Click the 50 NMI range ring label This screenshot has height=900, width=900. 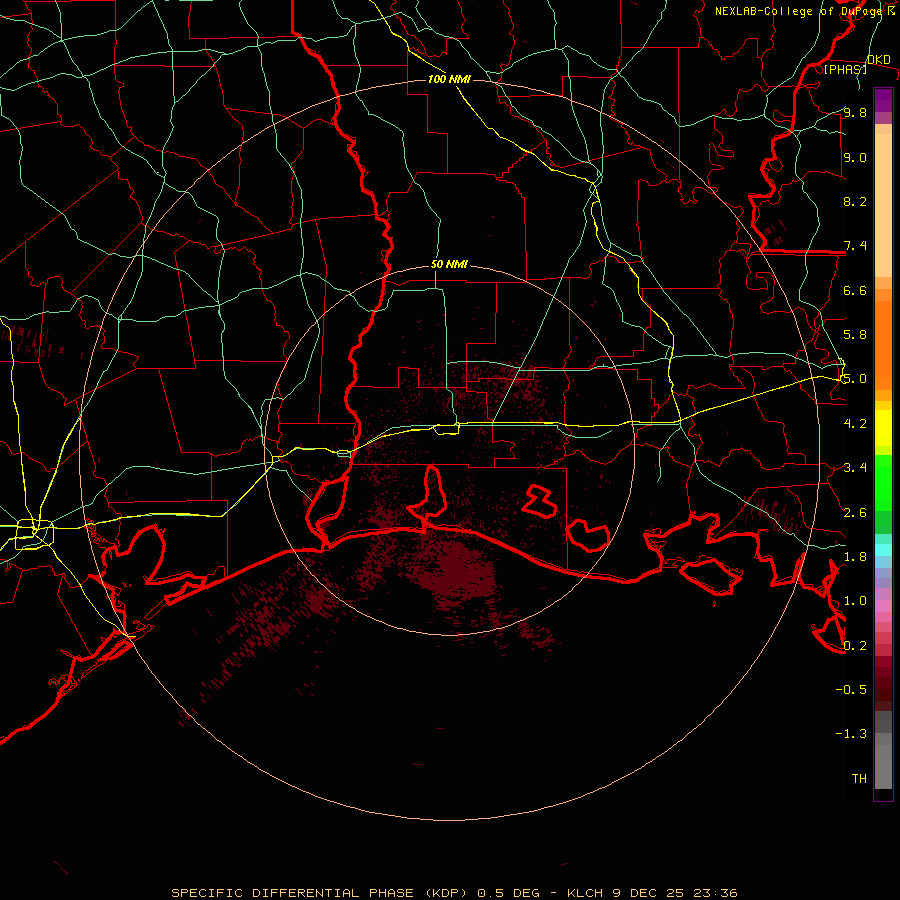[x=449, y=265]
